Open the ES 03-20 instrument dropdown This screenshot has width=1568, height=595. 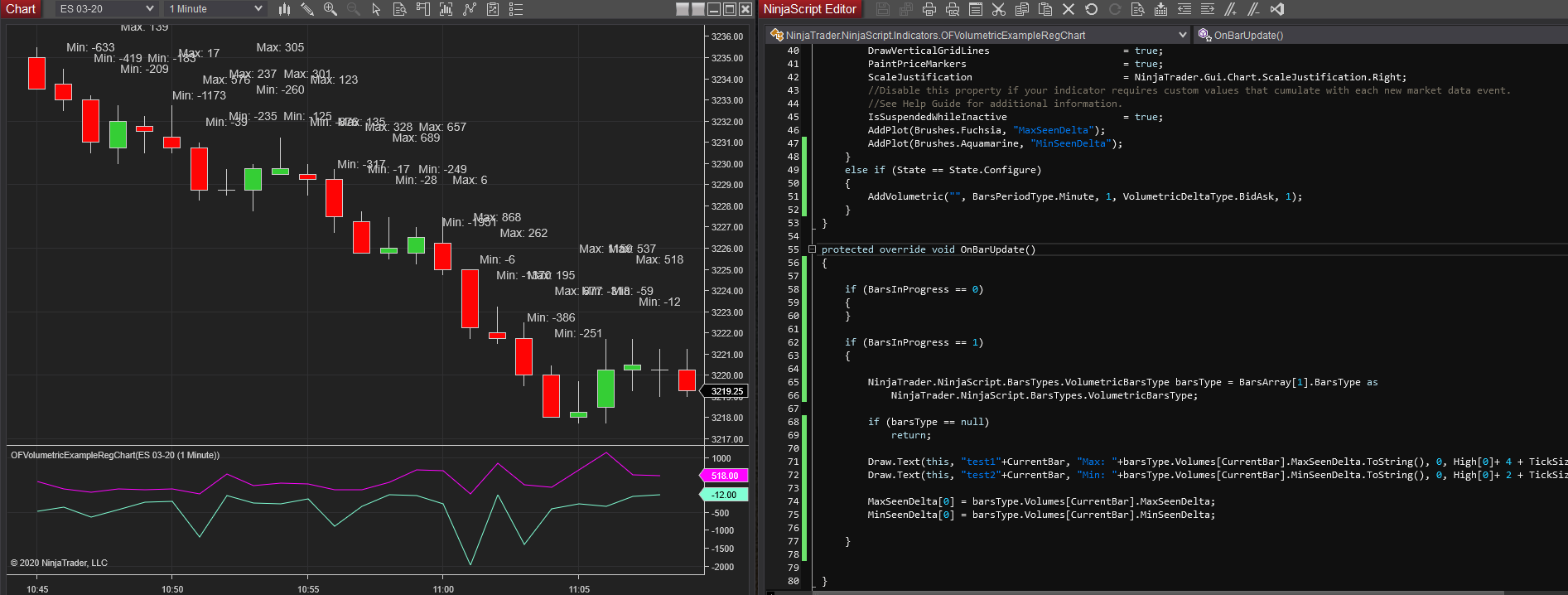click(107, 9)
